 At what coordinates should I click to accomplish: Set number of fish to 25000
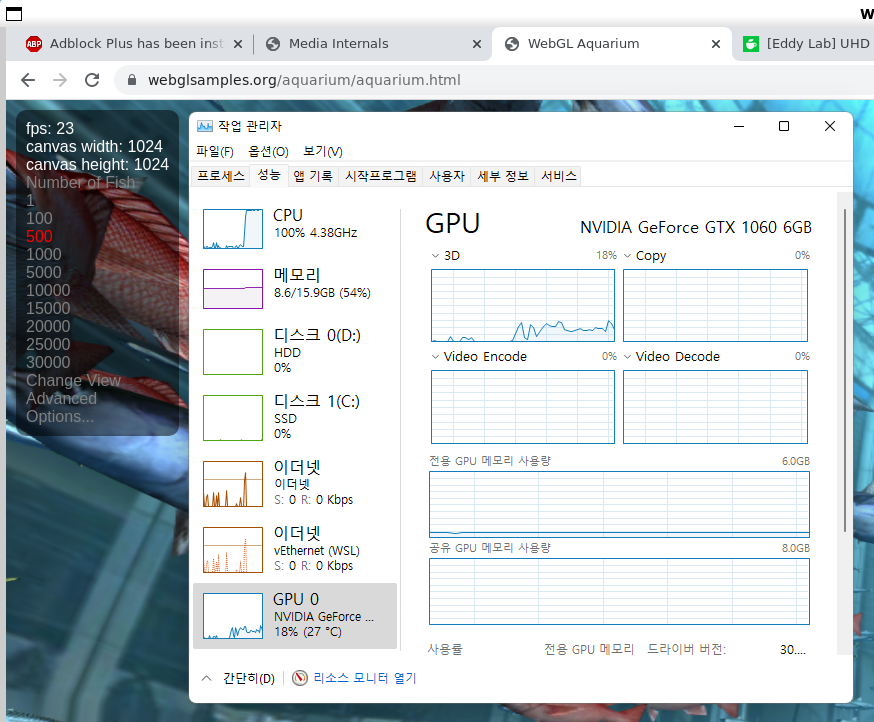coord(48,344)
